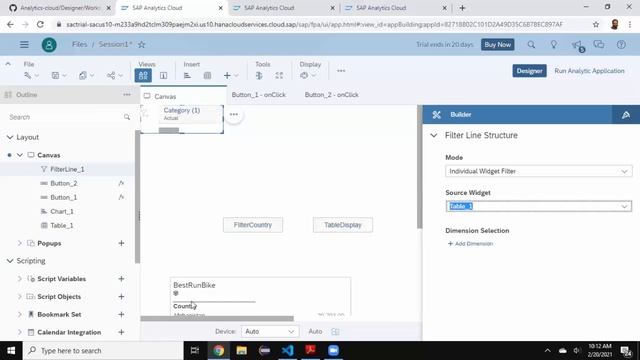Image resolution: width=640 pixels, height=360 pixels.
Task: Add a Script Object with plus
Action: [x=121, y=297]
